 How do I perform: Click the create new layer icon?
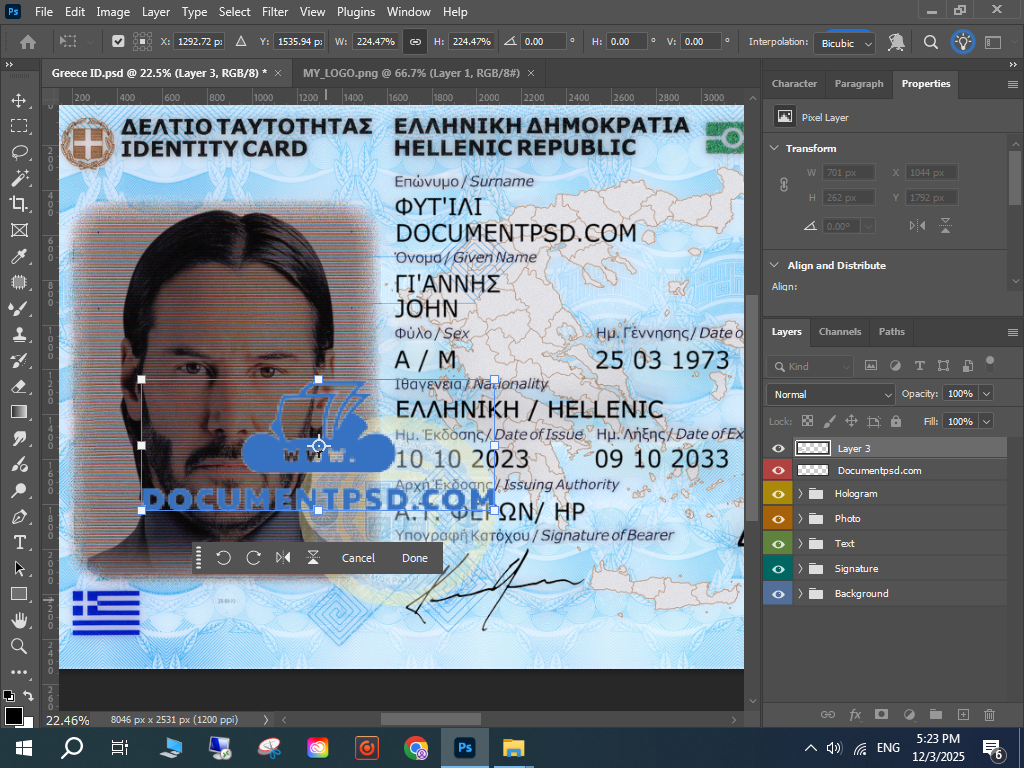(x=963, y=714)
